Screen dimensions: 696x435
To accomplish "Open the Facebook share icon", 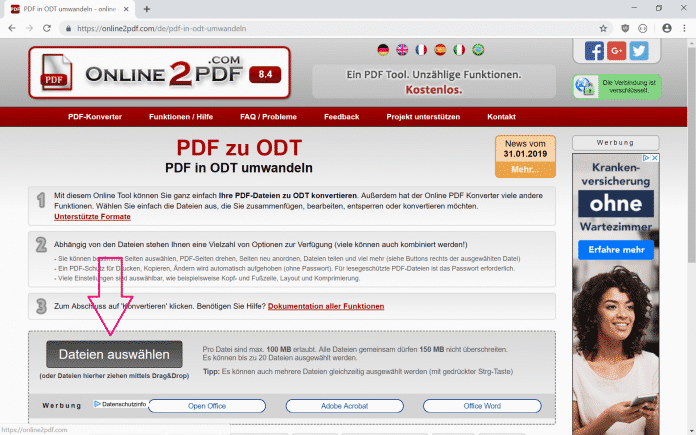I will [x=594, y=50].
